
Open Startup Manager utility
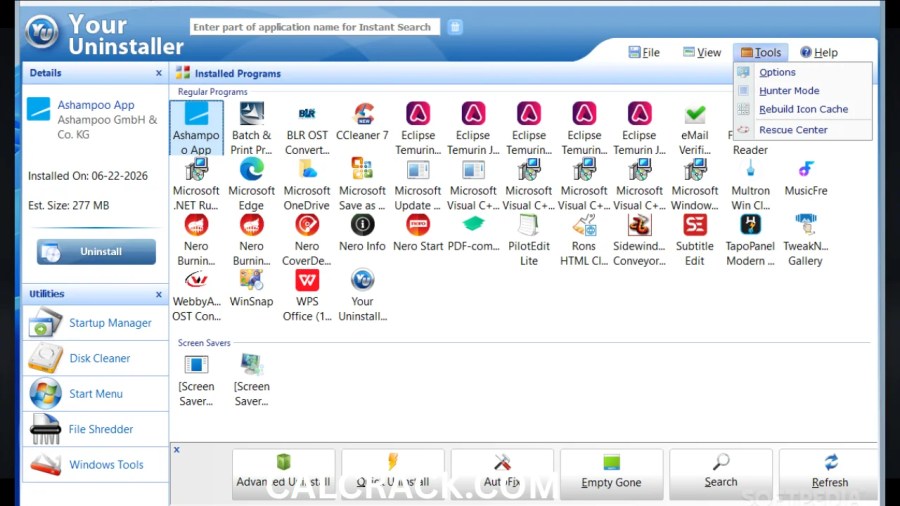(x=95, y=323)
